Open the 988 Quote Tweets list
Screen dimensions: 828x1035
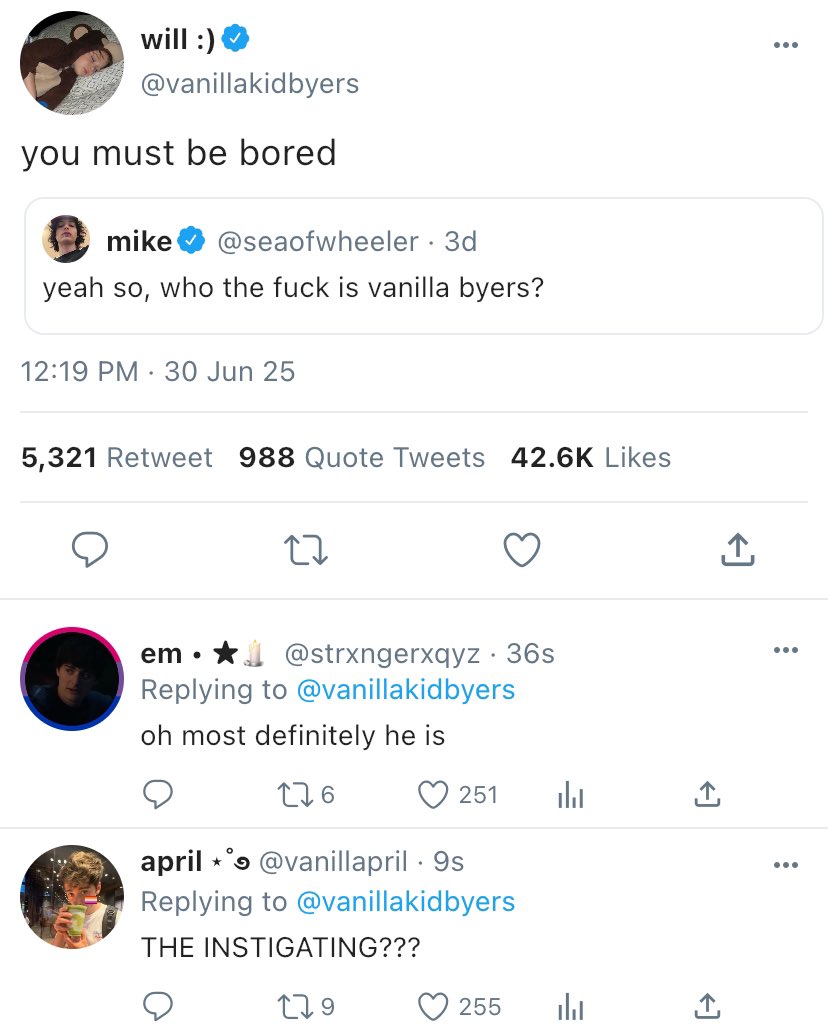pyautogui.click(x=361, y=458)
